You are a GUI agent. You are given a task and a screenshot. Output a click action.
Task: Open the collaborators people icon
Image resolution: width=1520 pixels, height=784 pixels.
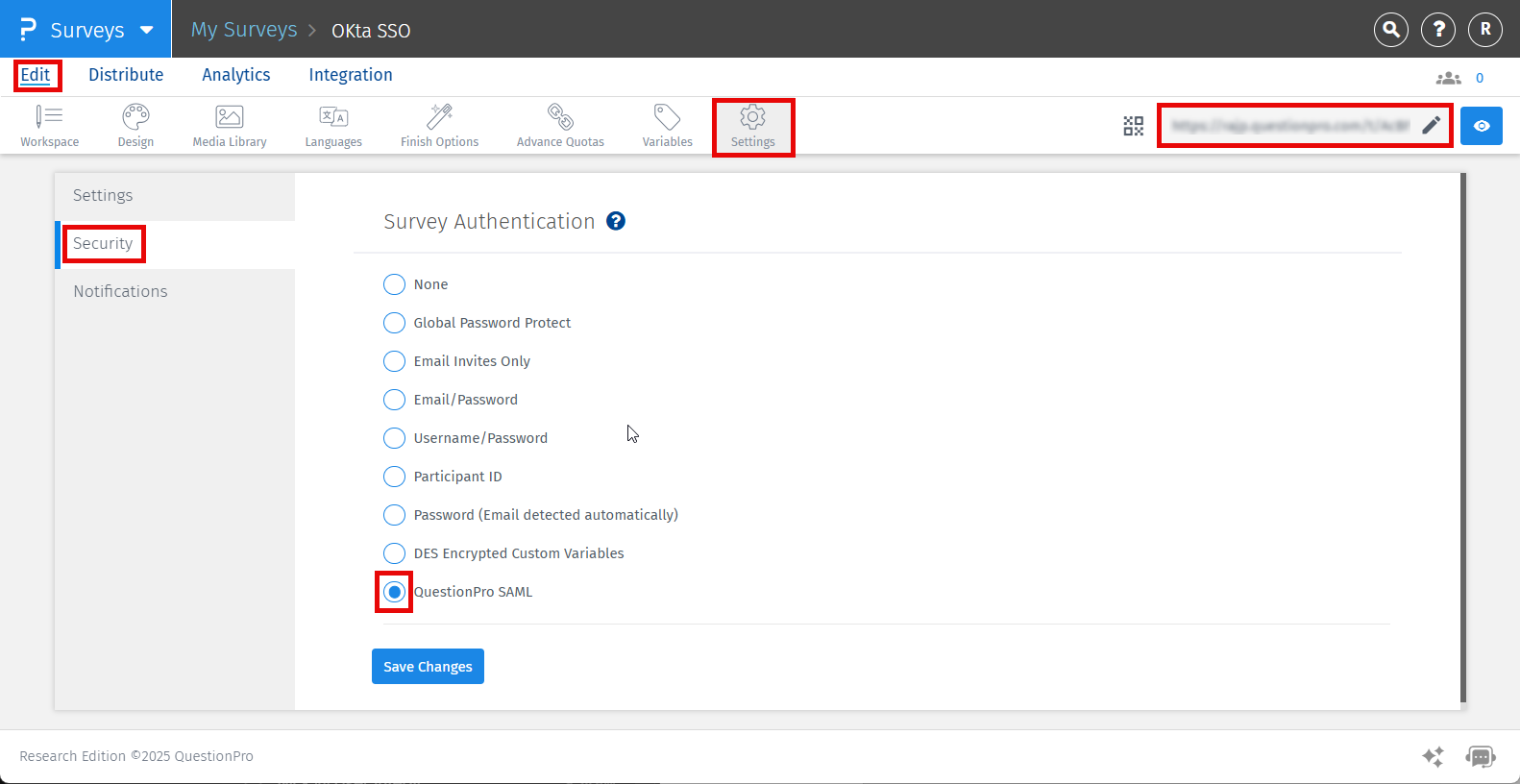coord(1448,78)
